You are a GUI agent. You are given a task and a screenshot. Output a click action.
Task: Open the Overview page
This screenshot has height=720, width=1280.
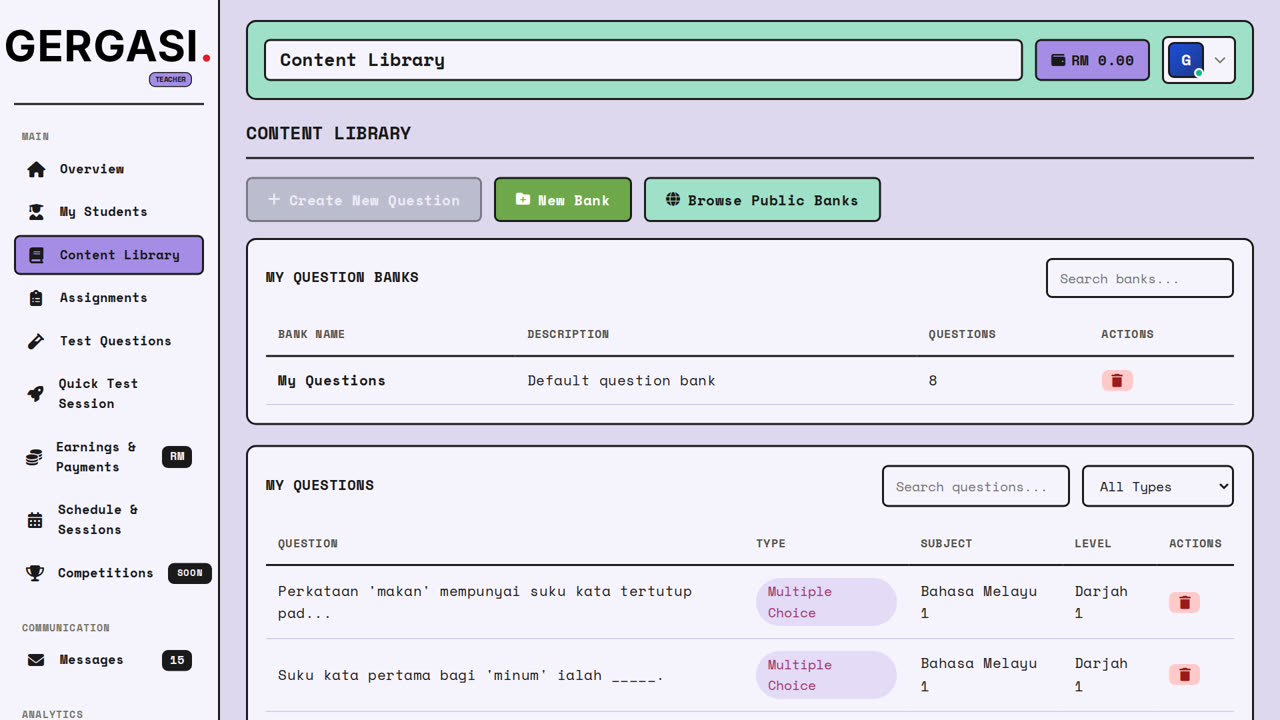[x=109, y=169]
